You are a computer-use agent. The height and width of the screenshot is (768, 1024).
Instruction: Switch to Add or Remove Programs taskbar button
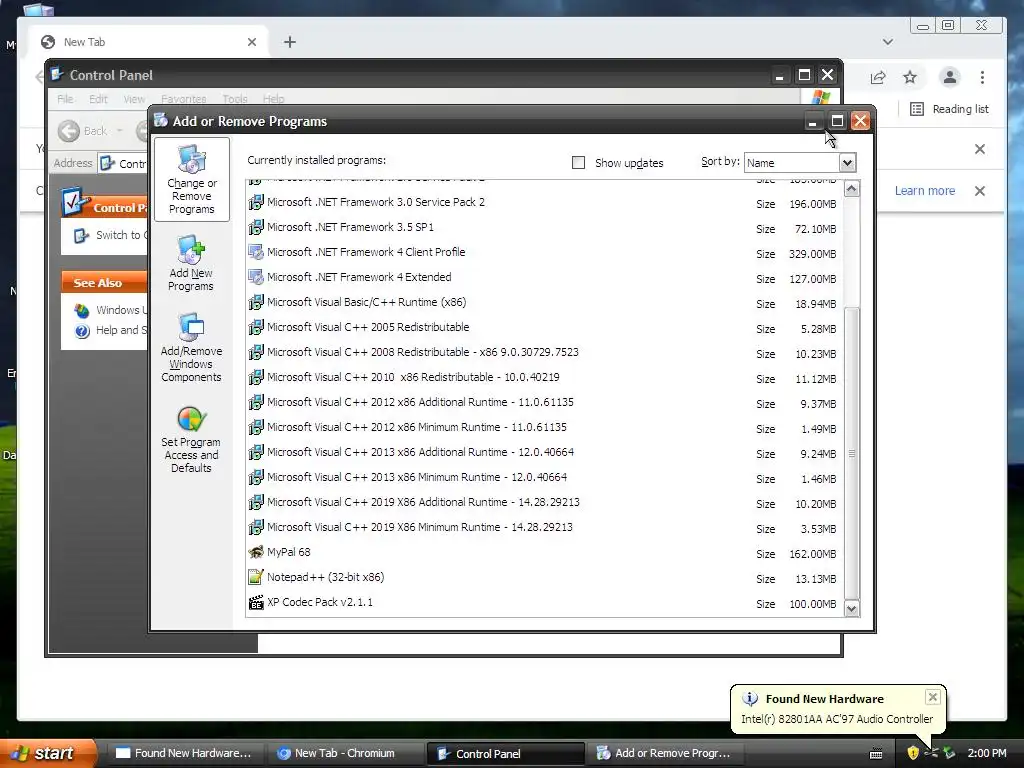pos(665,753)
